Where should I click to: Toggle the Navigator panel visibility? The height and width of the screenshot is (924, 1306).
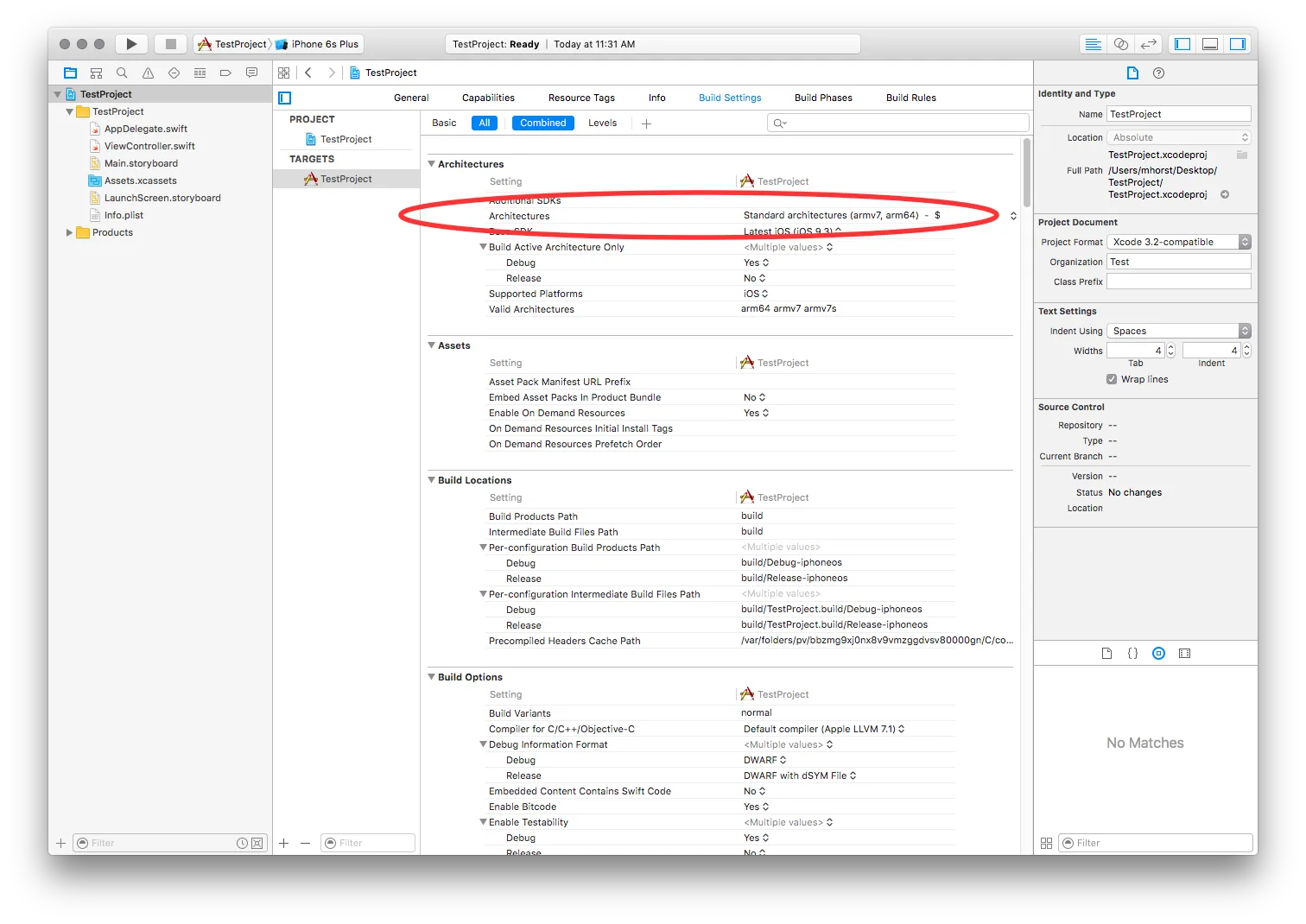point(1183,44)
